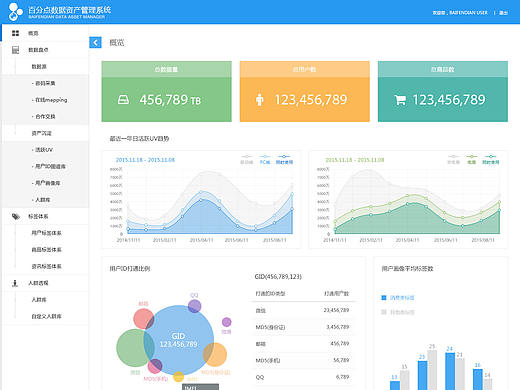Click the hard-drive icon on the green card
Image resolution: width=520 pixels, height=390 pixels.
click(x=123, y=99)
